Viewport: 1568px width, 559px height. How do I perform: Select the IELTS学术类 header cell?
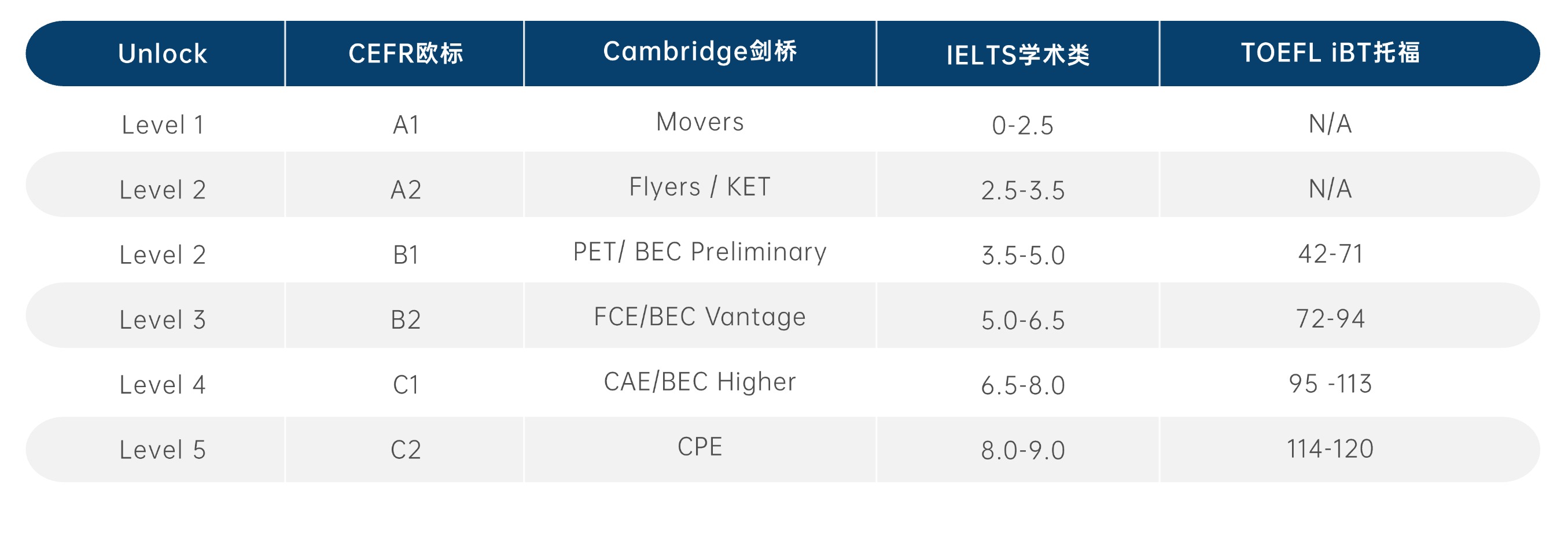tap(1018, 55)
